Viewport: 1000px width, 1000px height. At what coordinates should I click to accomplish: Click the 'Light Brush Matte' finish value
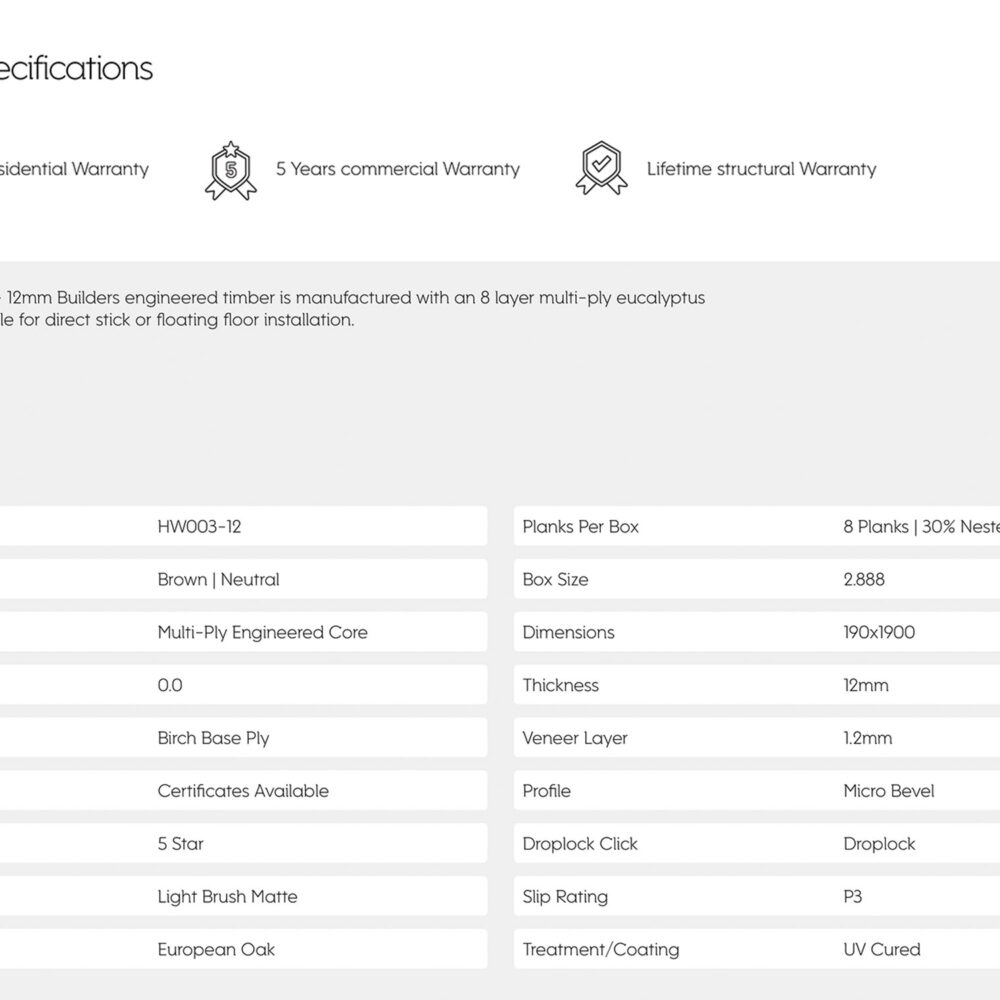(227, 897)
